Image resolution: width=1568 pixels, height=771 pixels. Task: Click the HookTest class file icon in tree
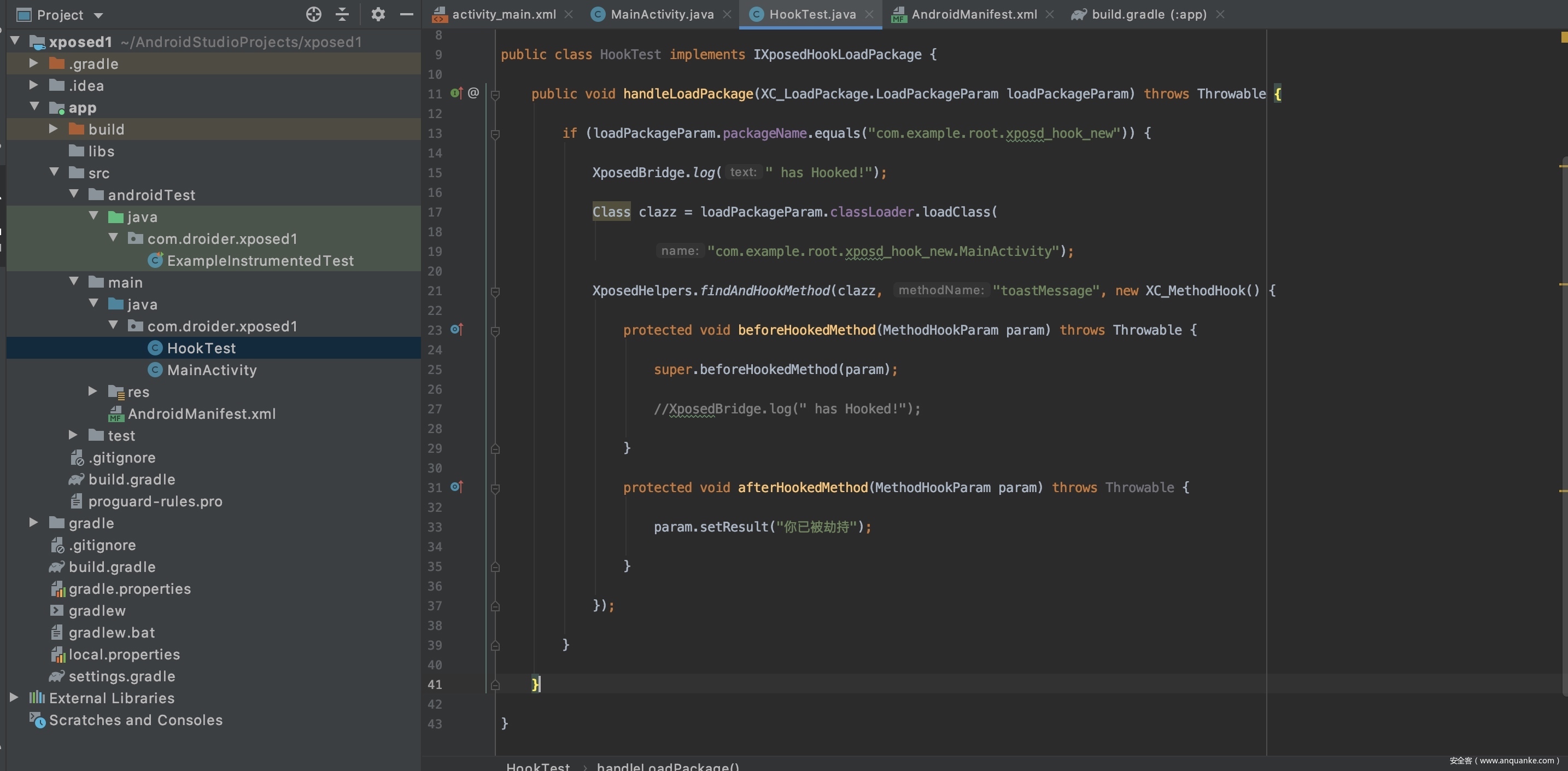click(155, 348)
